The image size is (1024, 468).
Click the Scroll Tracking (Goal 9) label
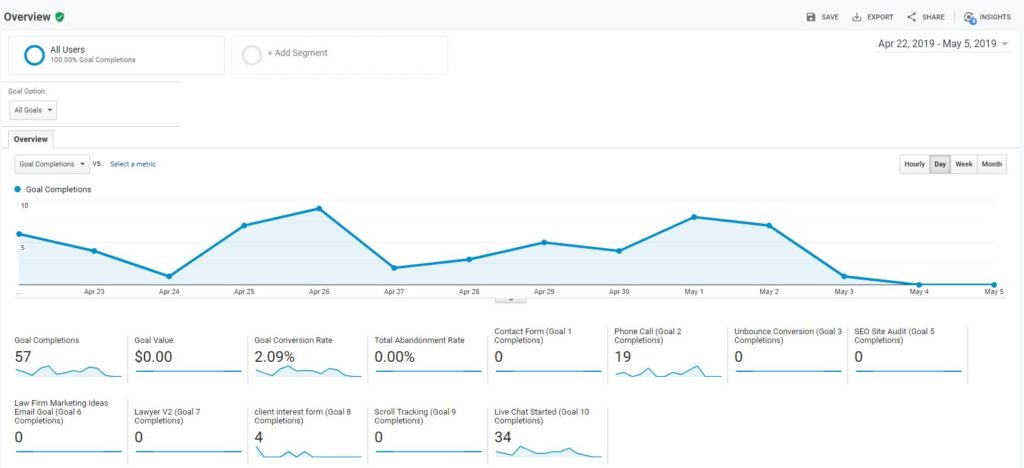coord(415,416)
